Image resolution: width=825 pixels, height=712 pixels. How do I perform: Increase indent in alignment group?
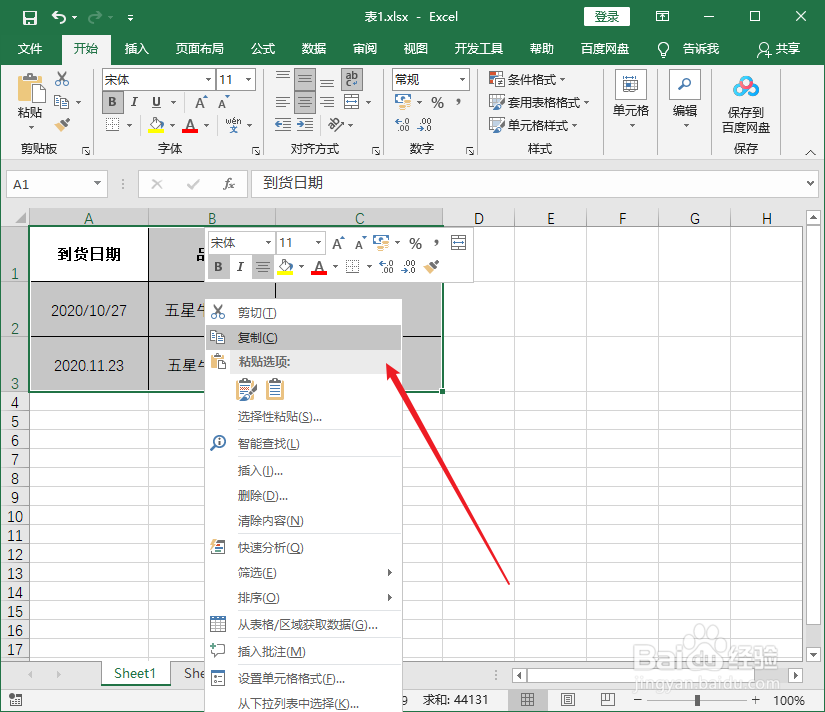[x=305, y=125]
